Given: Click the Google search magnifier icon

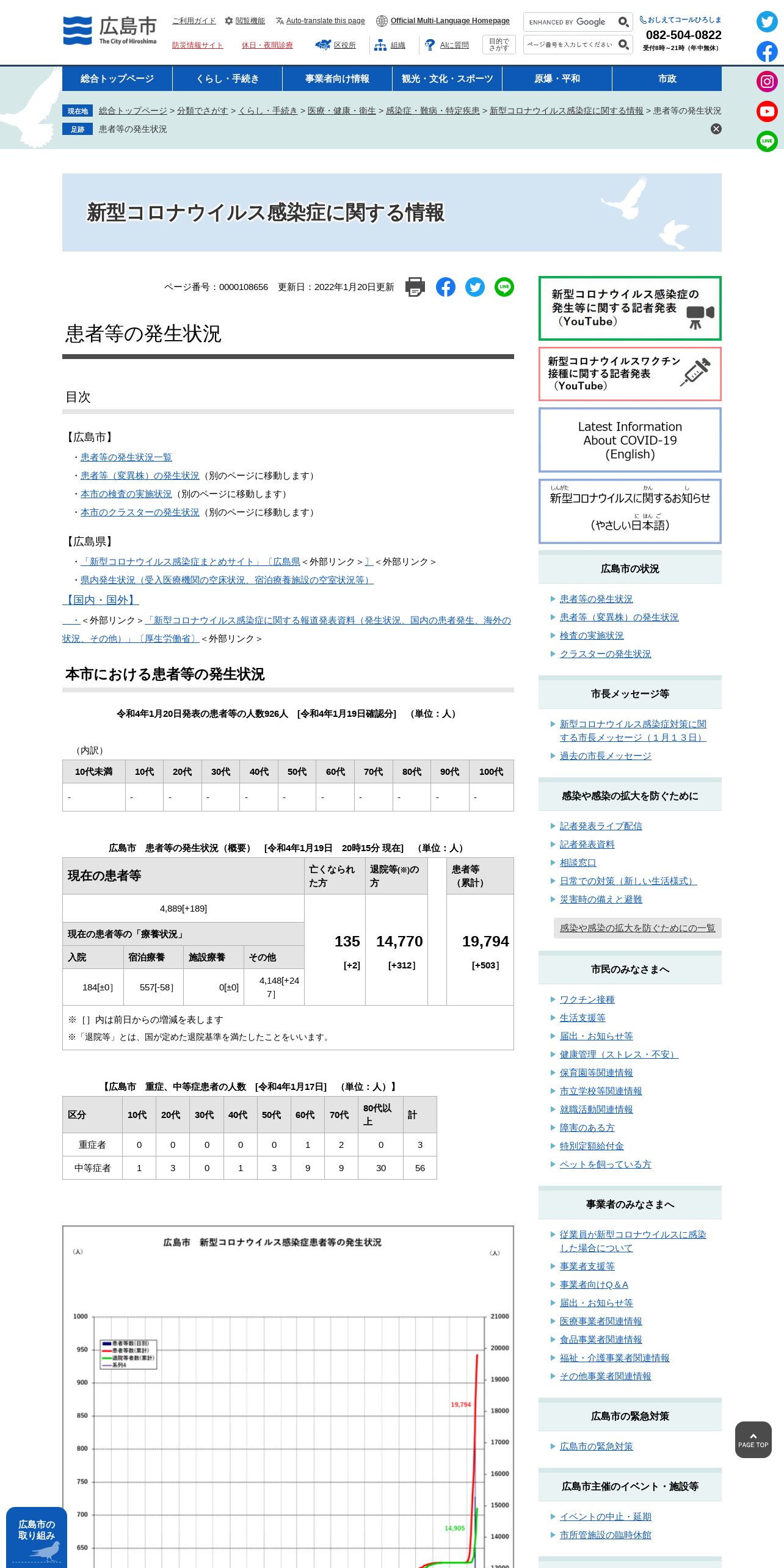Looking at the screenshot, I should click(x=623, y=22).
